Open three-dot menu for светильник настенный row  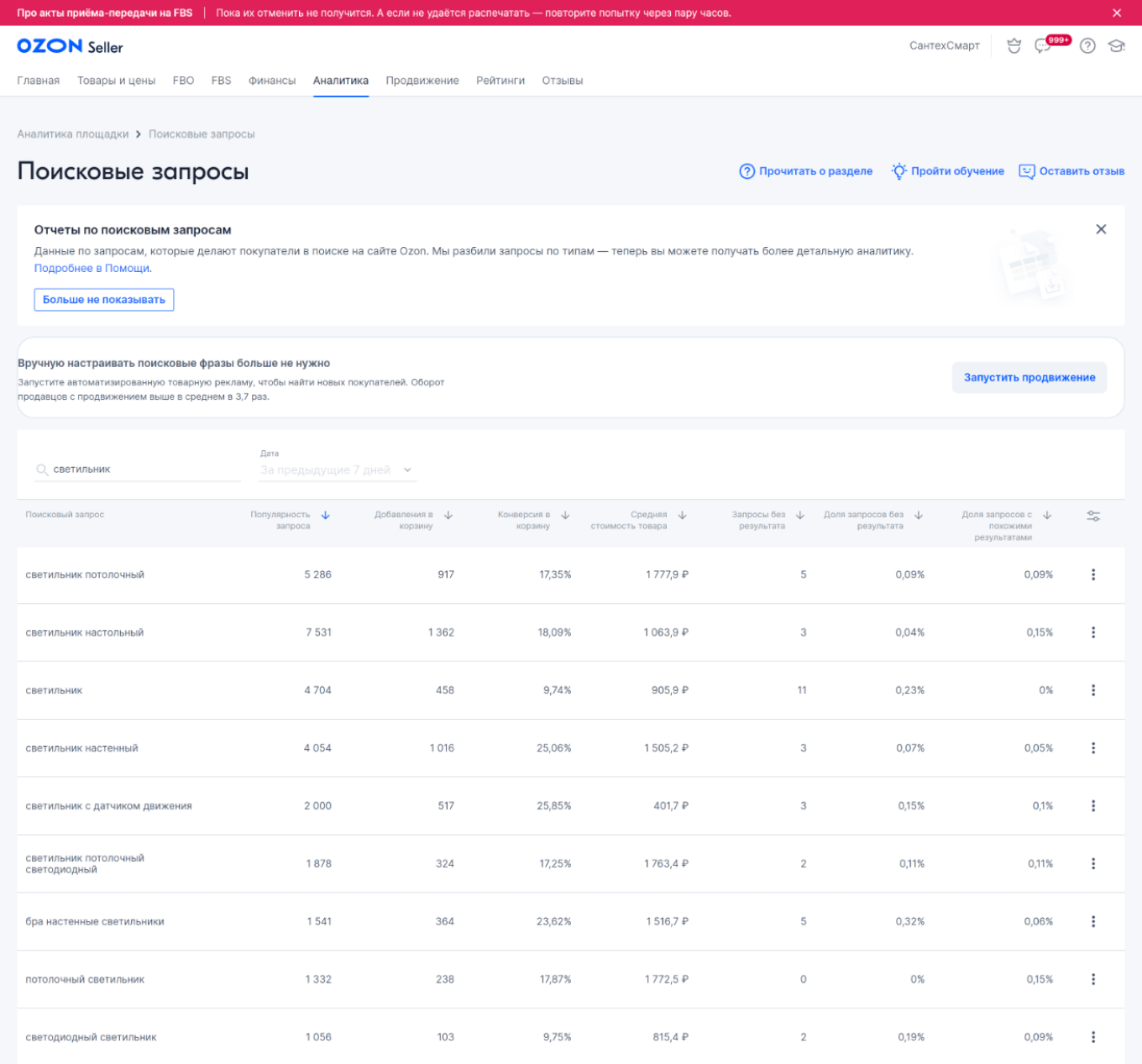(x=1093, y=748)
